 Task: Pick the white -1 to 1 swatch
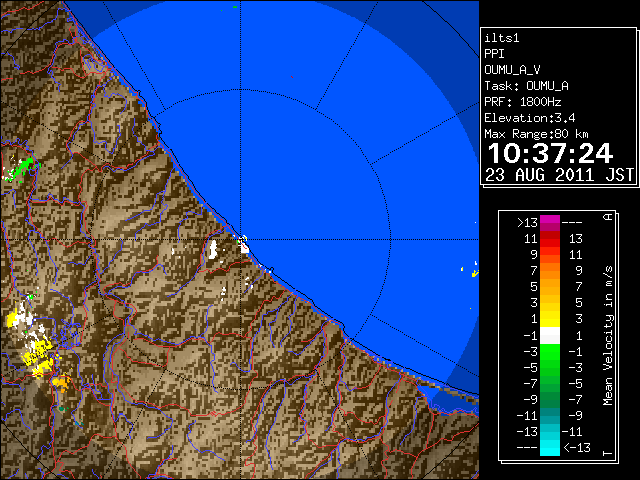tap(550, 336)
